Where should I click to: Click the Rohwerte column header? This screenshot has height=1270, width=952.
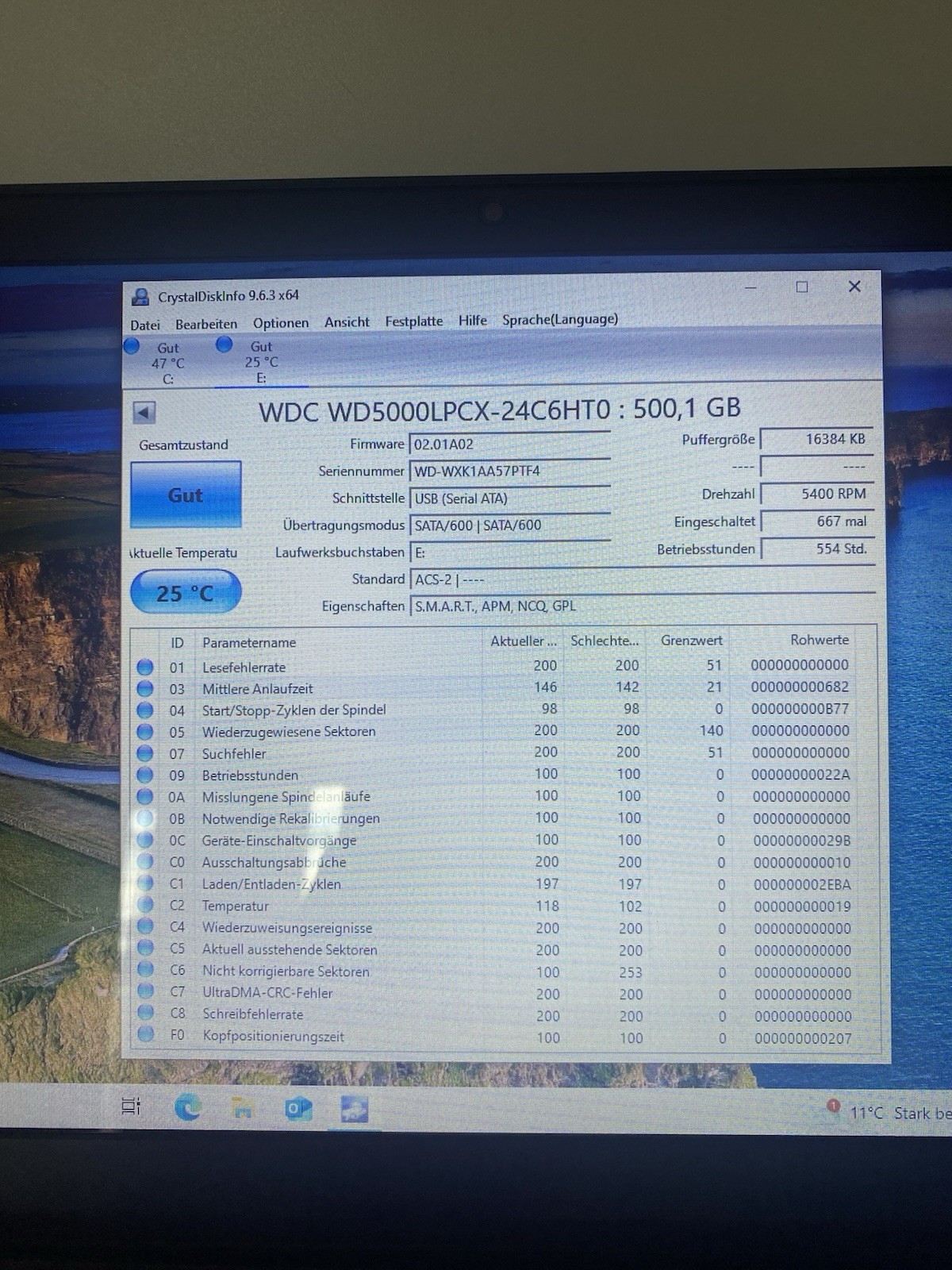[x=819, y=639]
